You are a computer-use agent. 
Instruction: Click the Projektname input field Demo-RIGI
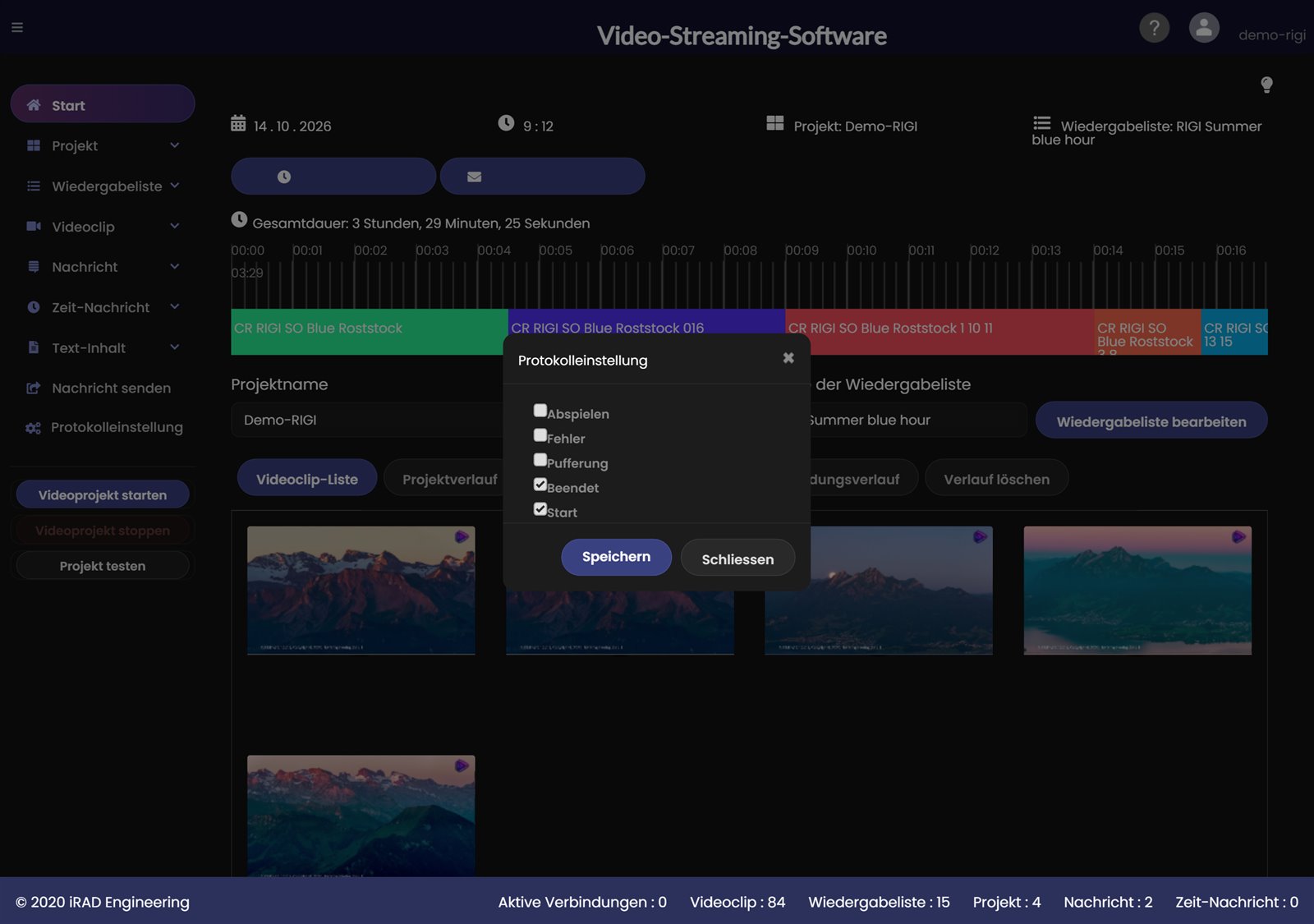tap(367, 420)
